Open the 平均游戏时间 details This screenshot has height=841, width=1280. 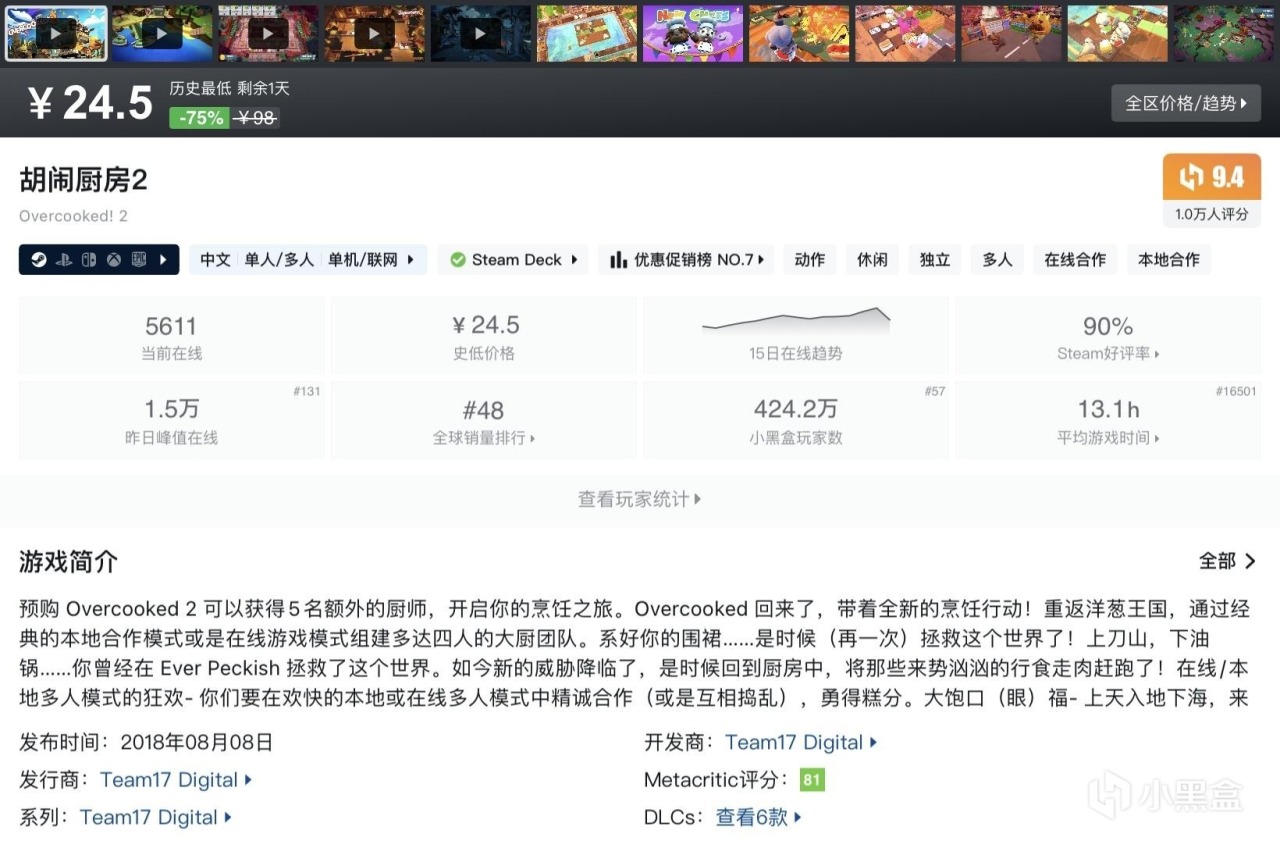click(x=1108, y=438)
